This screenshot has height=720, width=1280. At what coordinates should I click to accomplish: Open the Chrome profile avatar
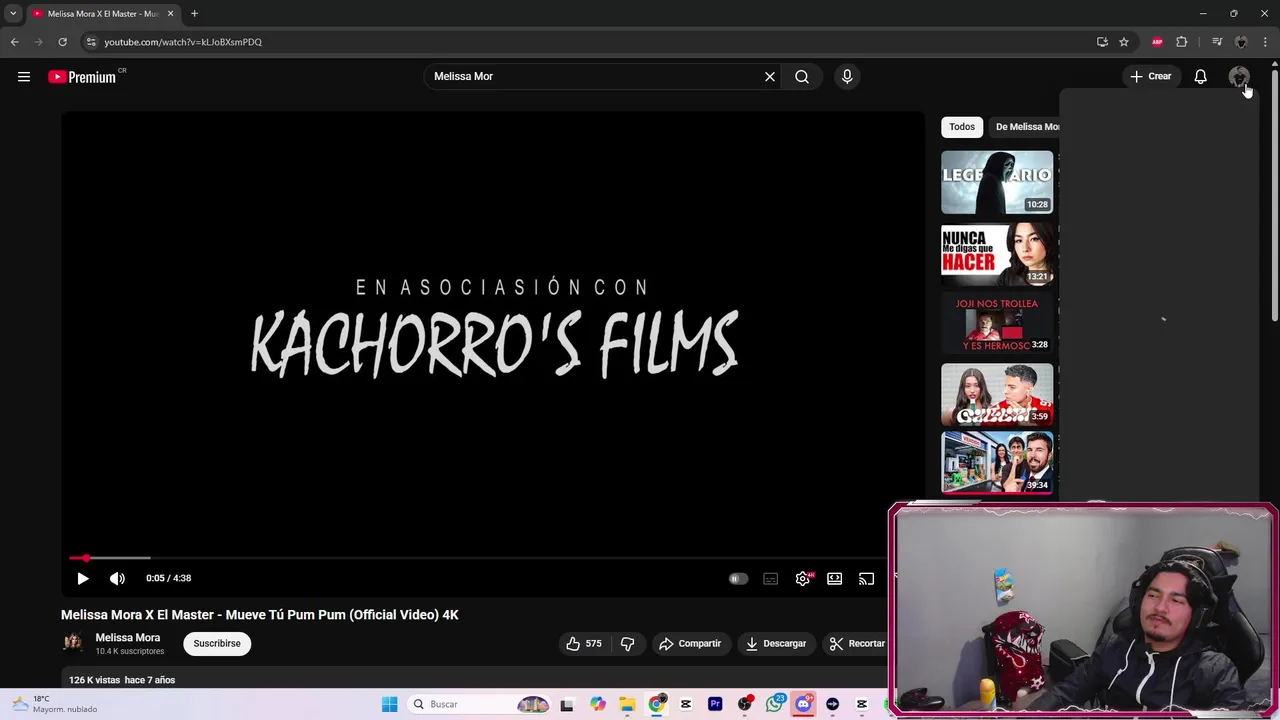tap(1241, 42)
